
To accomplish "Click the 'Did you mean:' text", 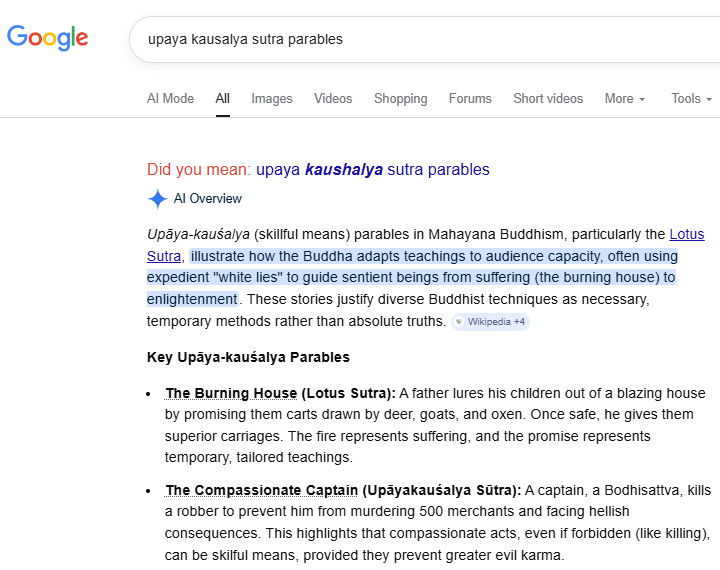I will [x=199, y=169].
